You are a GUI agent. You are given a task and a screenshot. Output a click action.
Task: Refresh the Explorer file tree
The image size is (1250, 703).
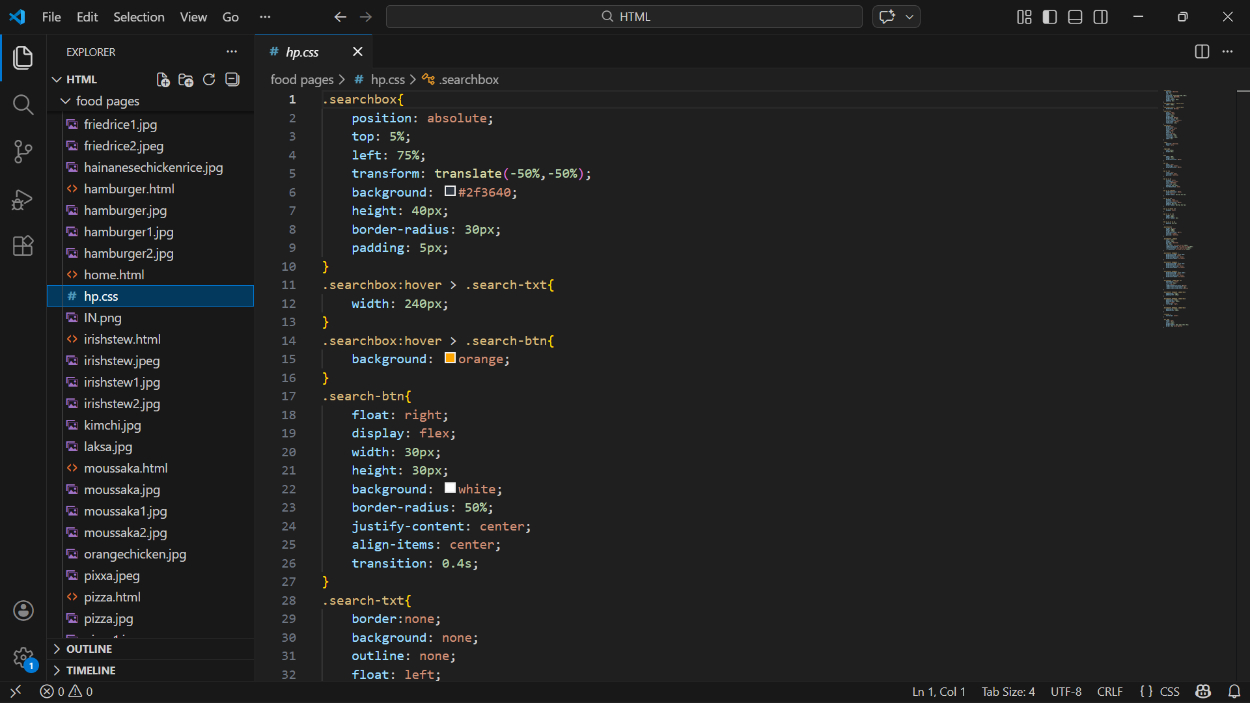209,80
